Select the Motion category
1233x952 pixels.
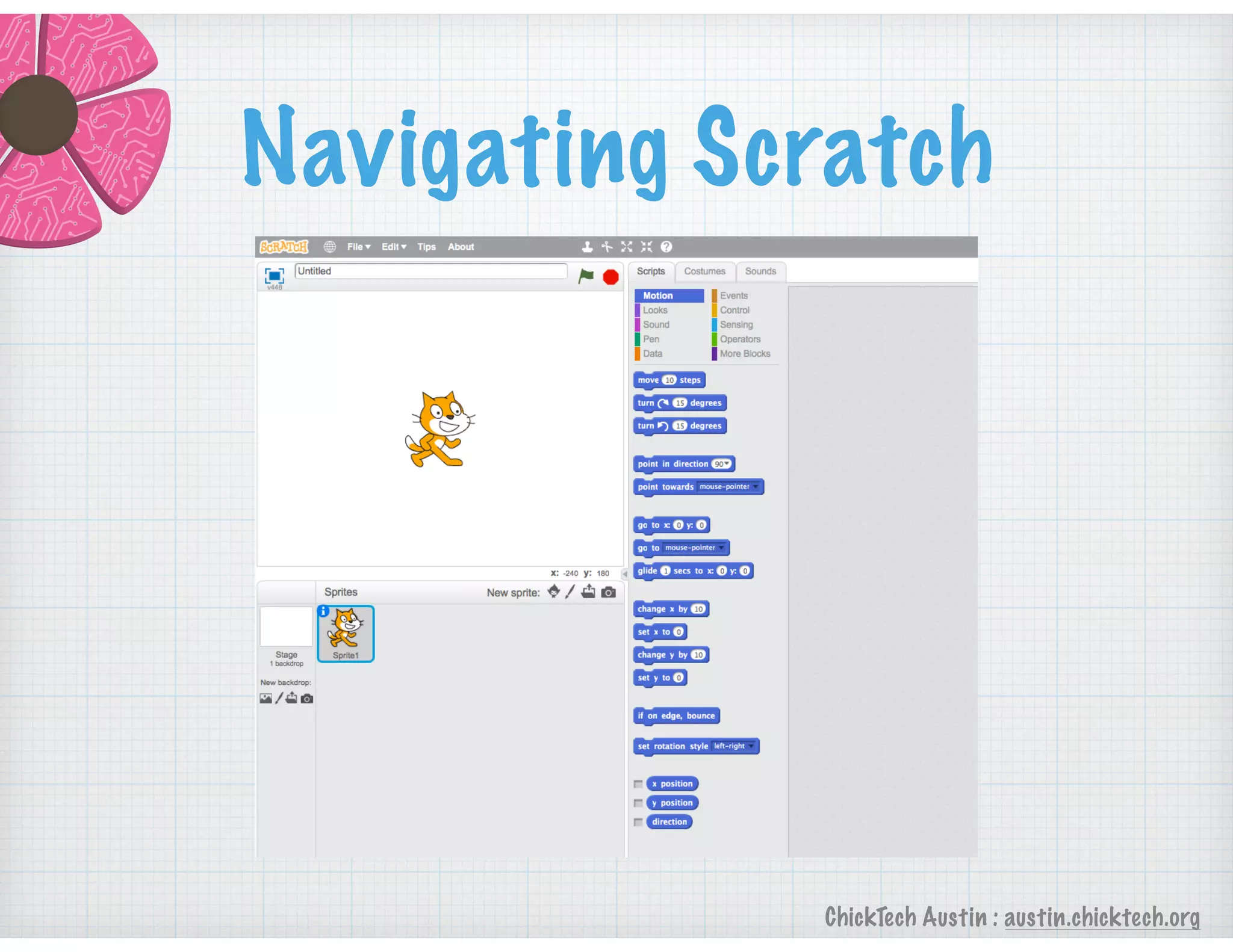point(669,295)
